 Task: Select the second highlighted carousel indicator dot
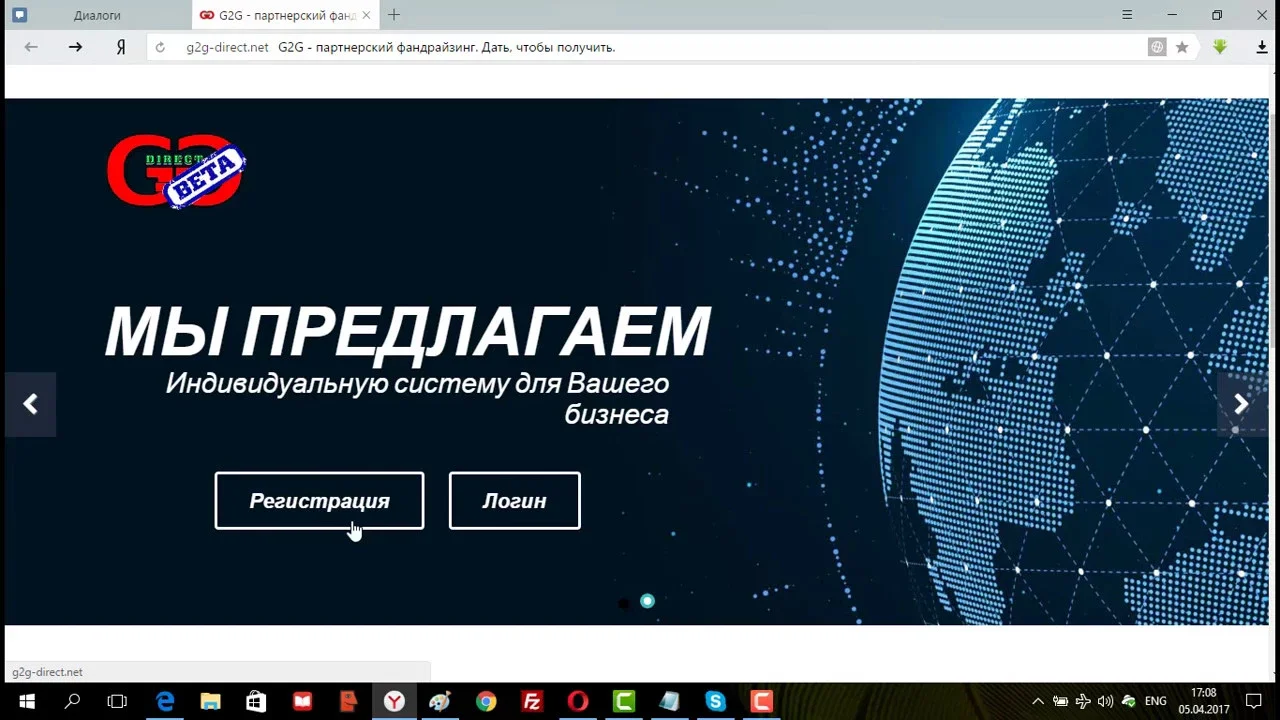647,601
